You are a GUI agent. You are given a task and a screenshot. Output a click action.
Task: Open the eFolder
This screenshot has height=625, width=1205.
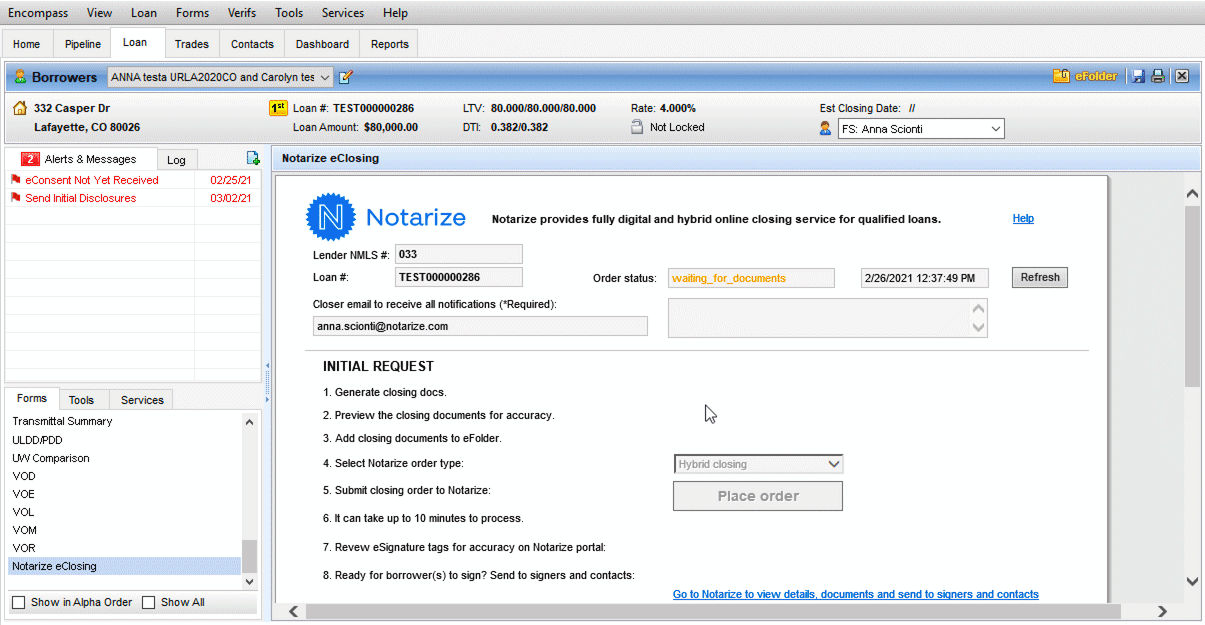pos(1085,77)
